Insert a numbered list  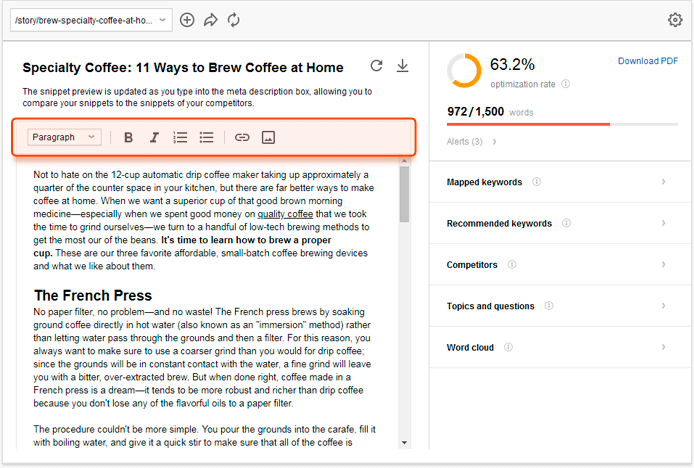tap(180, 137)
